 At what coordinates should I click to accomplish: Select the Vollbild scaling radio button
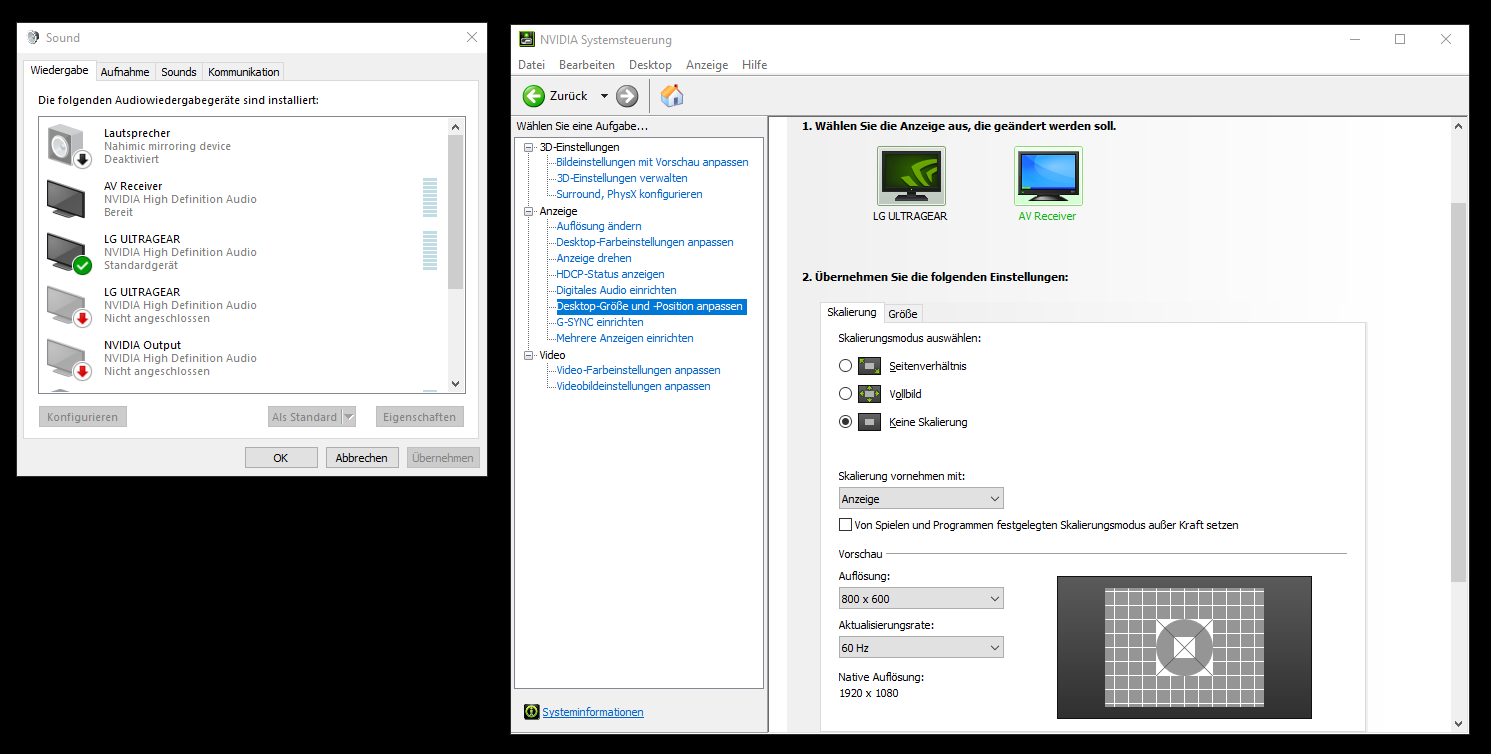846,394
